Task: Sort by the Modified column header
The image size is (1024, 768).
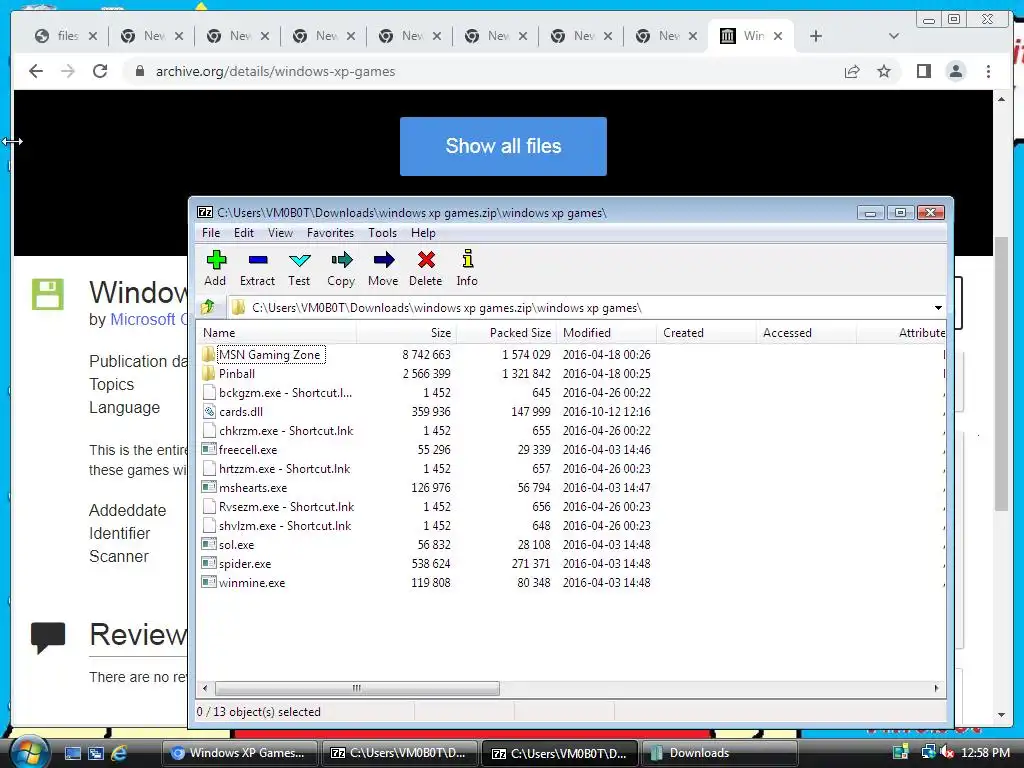Action: [606, 333]
